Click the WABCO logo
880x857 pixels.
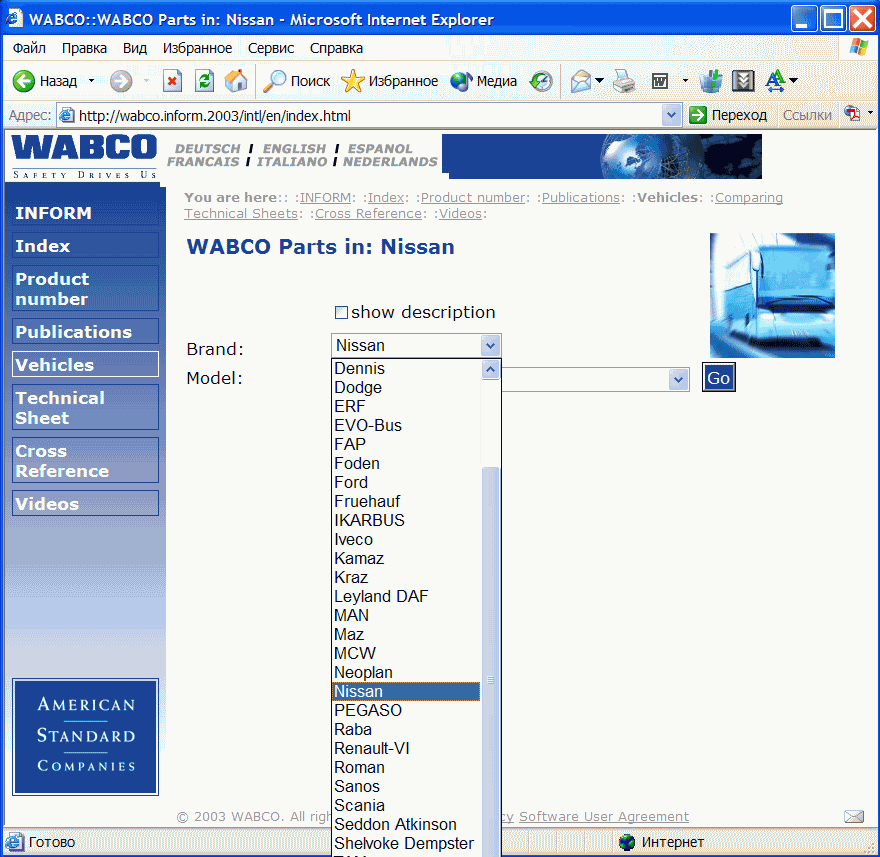pos(84,156)
